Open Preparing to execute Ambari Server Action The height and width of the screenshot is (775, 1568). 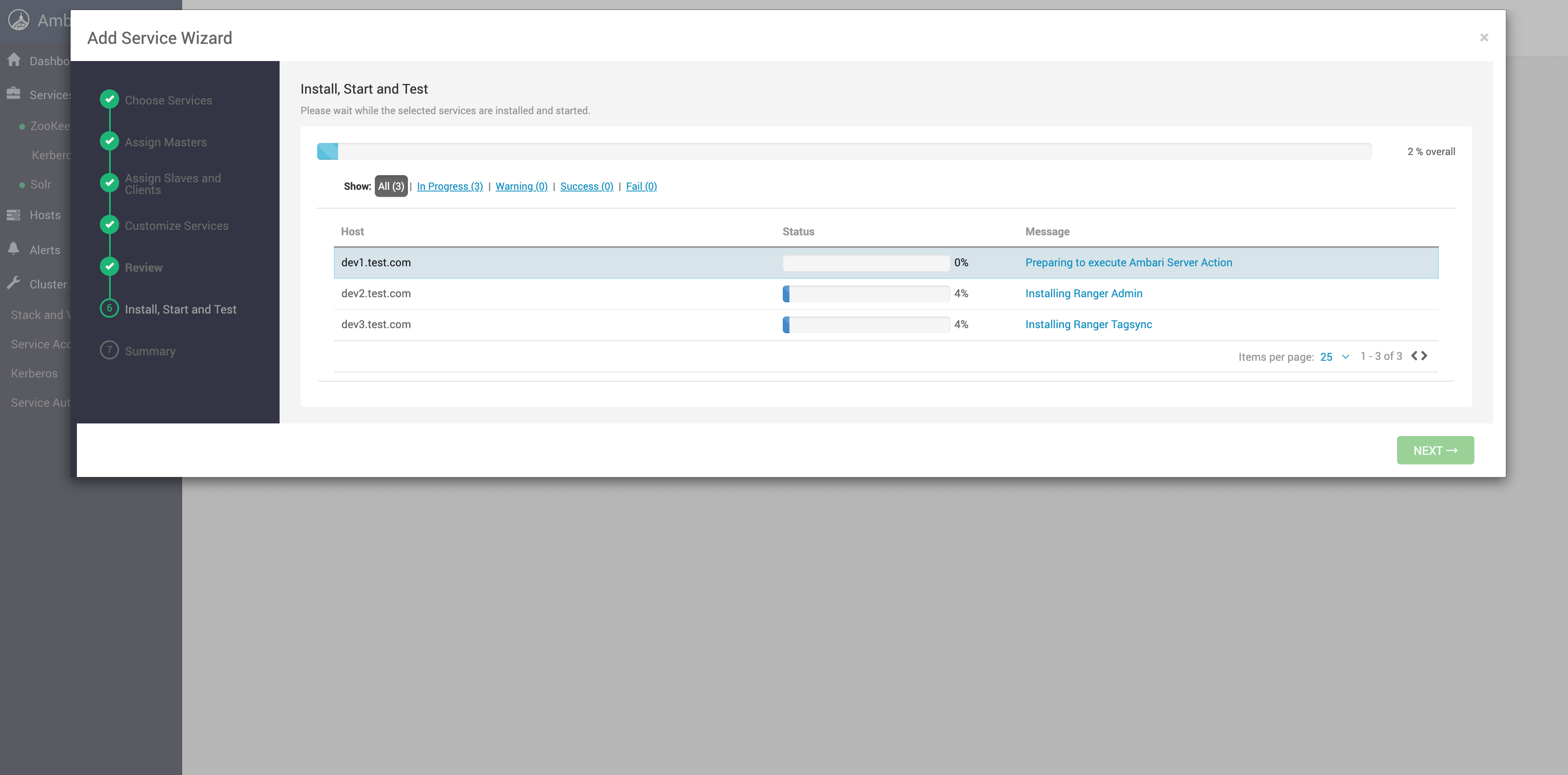click(1128, 263)
